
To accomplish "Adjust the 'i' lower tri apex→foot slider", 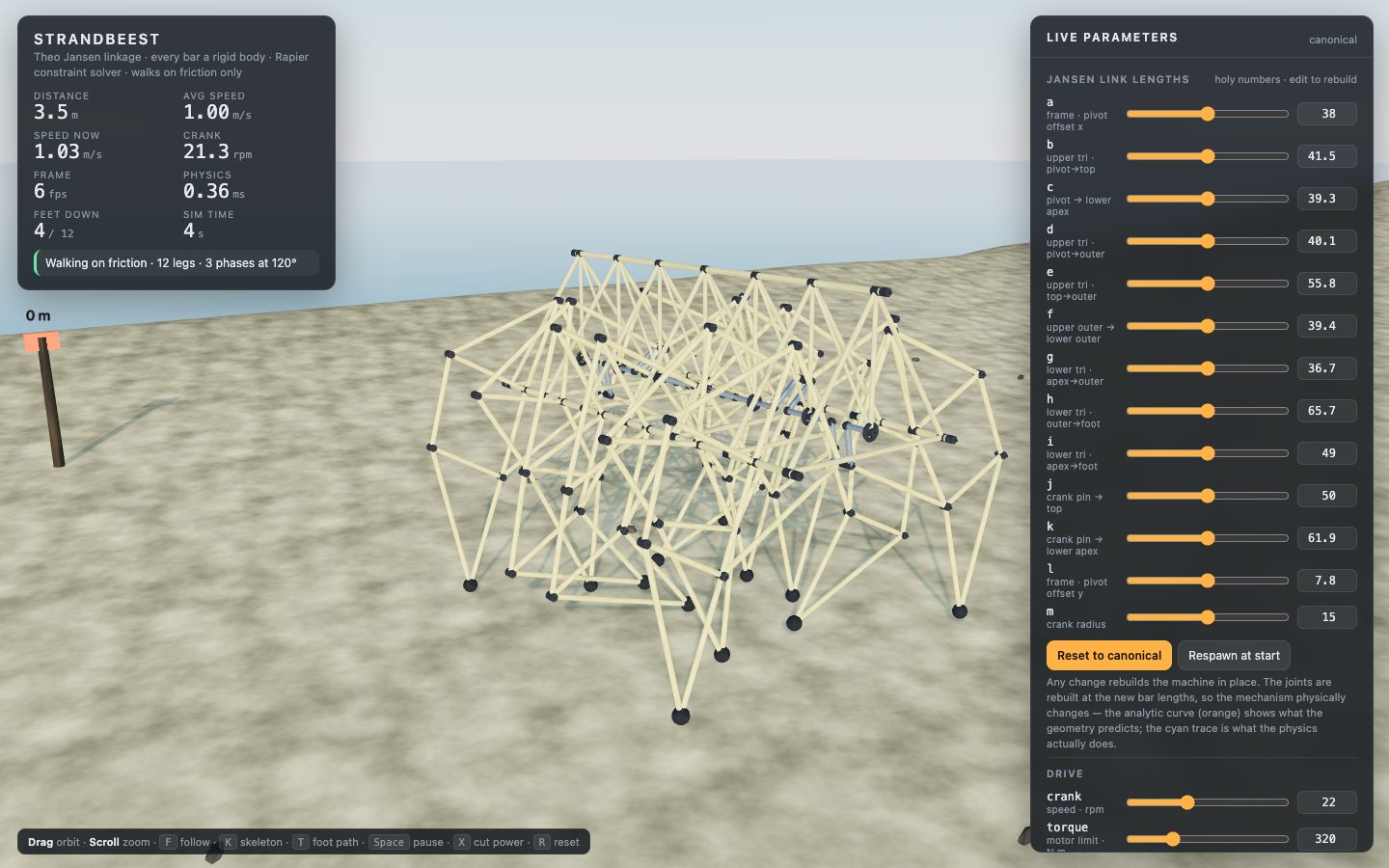I will [1208, 453].
